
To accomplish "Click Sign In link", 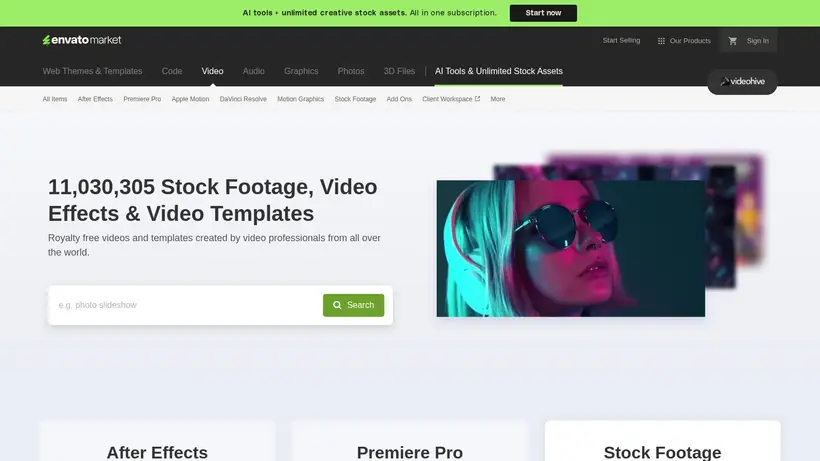I will pos(757,41).
